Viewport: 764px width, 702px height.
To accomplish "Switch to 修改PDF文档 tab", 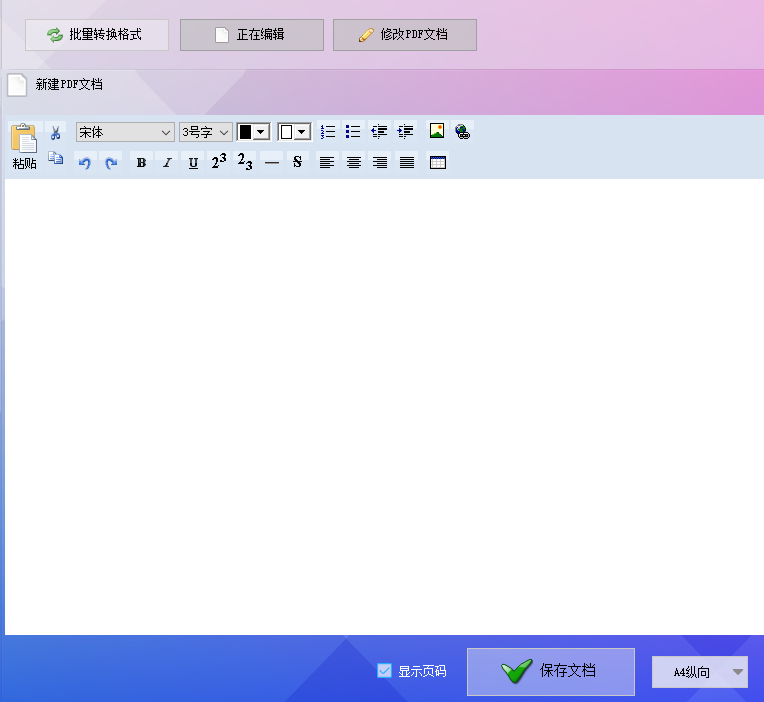I will [x=405, y=35].
